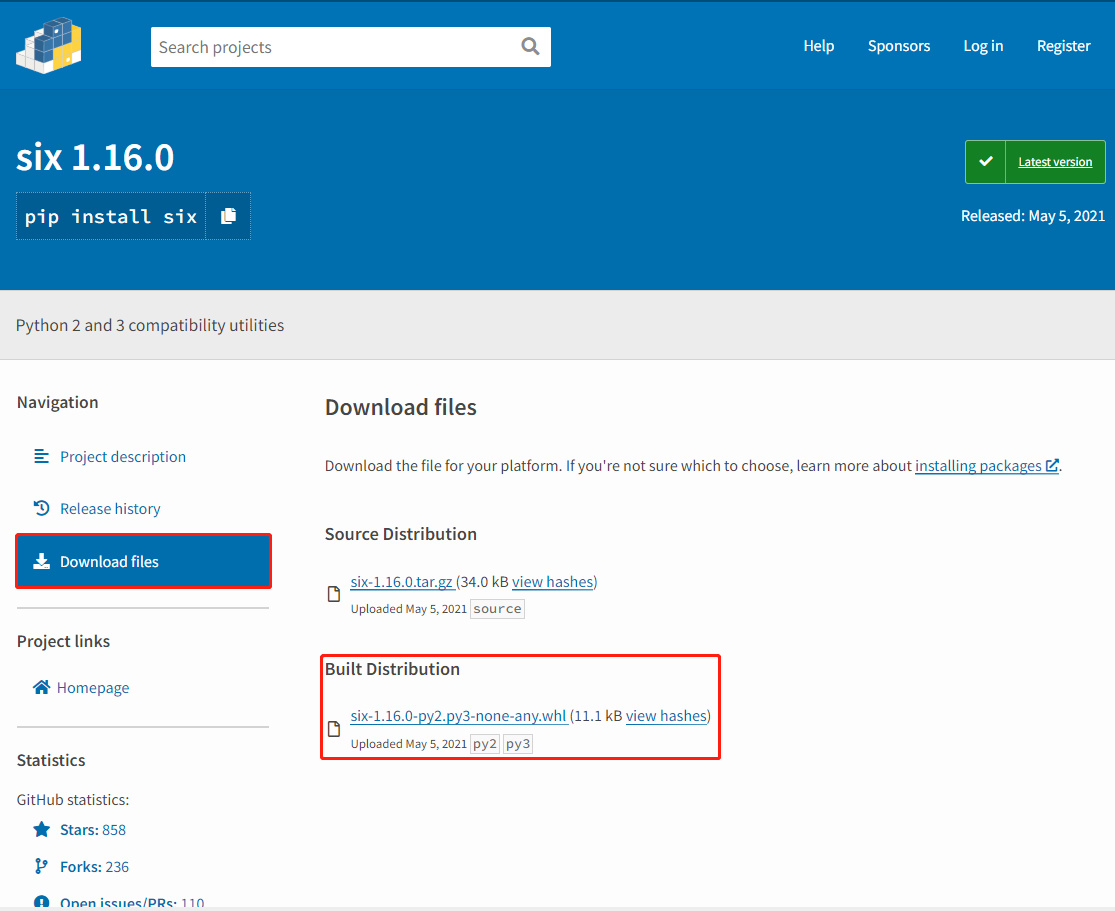Click the 'six 1.16.0' package title
The width and height of the screenshot is (1115, 911).
(x=95, y=157)
